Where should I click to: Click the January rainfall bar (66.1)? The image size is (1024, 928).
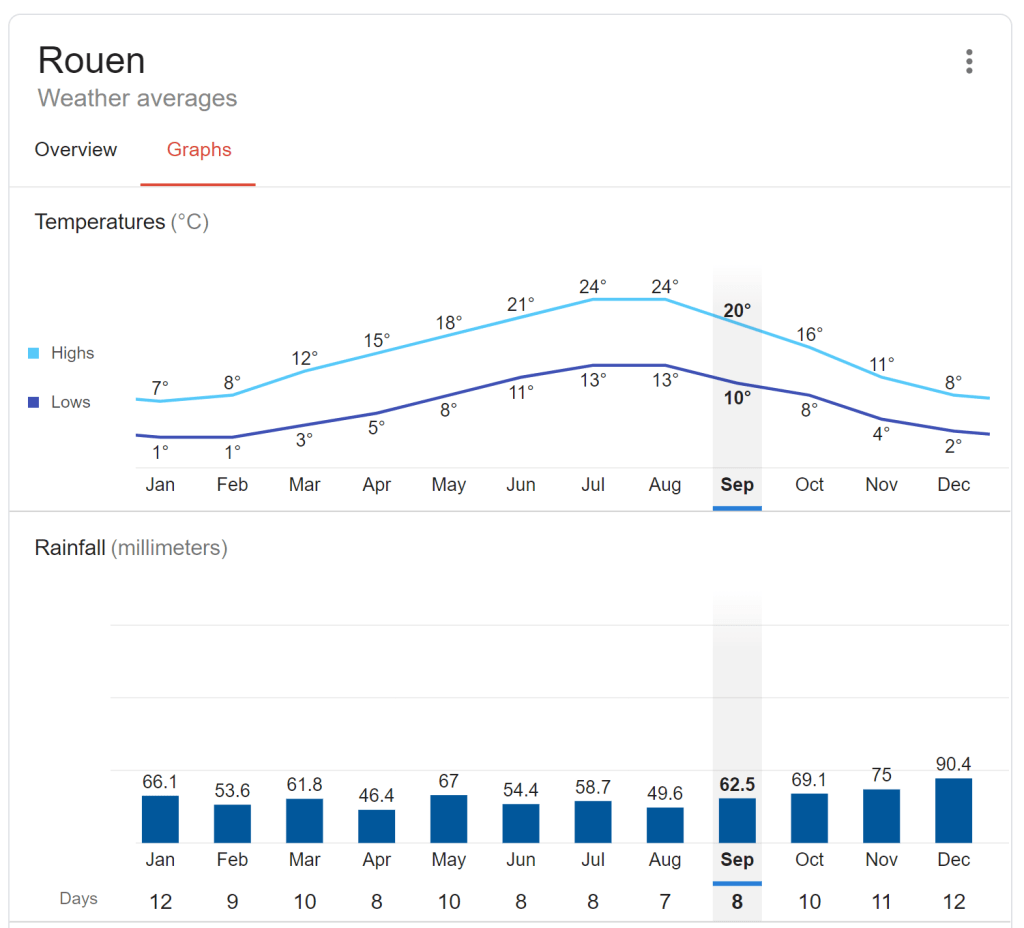[160, 819]
